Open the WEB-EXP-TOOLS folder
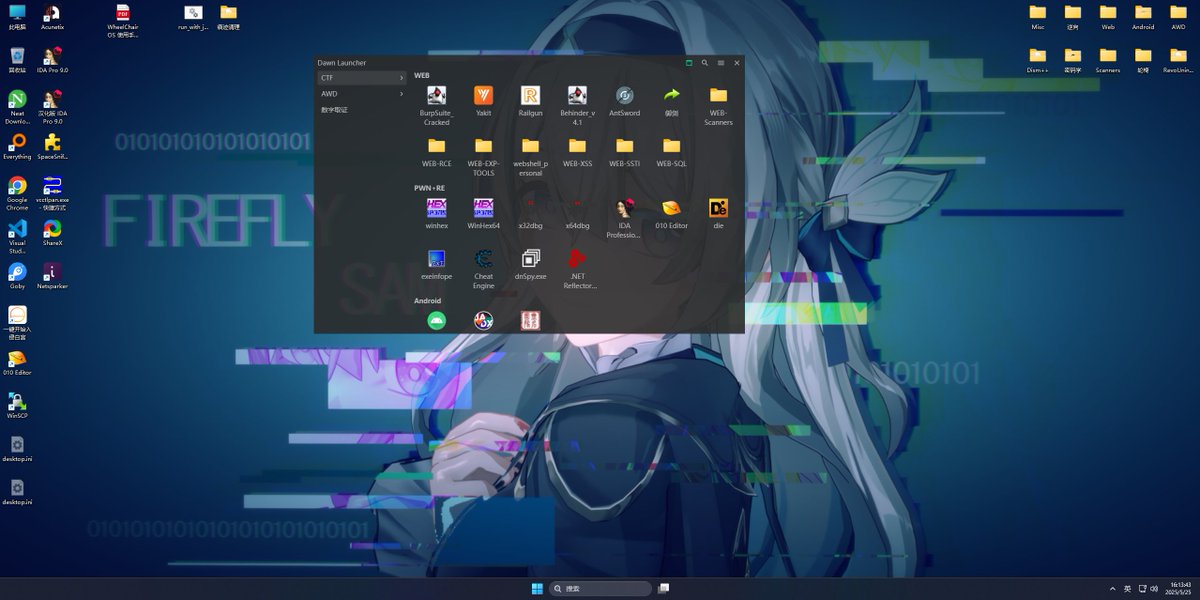Image resolution: width=1200 pixels, height=600 pixels. pyautogui.click(x=483, y=146)
